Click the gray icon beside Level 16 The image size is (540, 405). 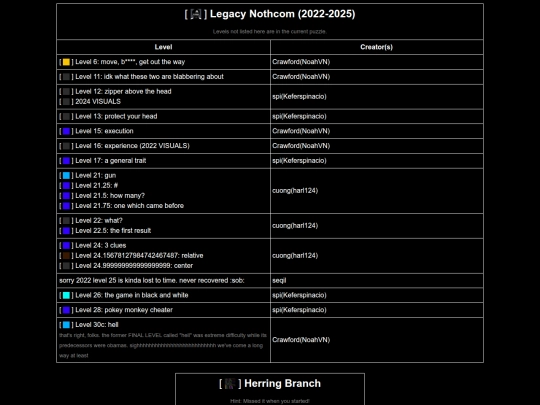tap(66, 146)
